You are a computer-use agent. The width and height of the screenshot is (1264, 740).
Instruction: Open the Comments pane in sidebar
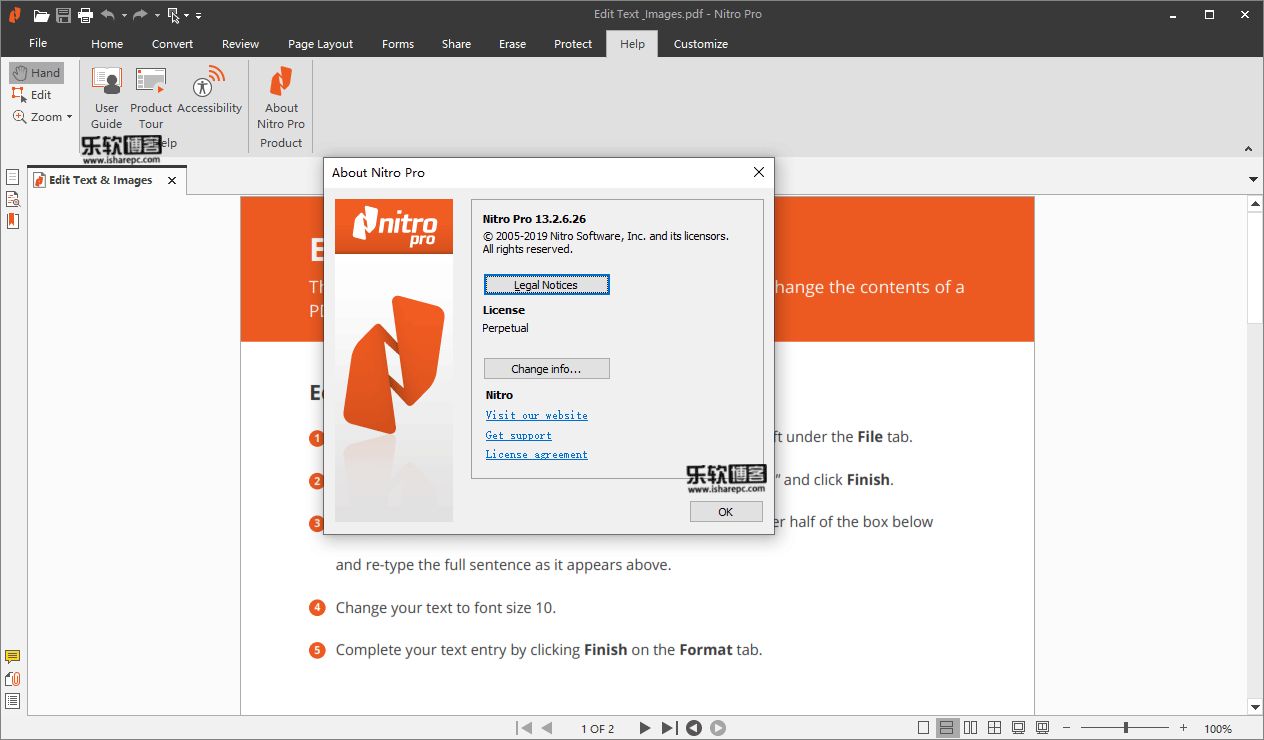(x=13, y=657)
